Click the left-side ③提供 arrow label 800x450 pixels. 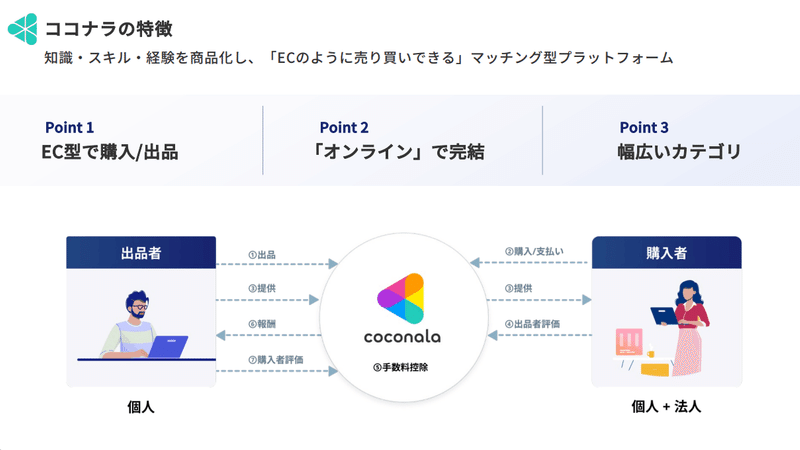(x=262, y=288)
